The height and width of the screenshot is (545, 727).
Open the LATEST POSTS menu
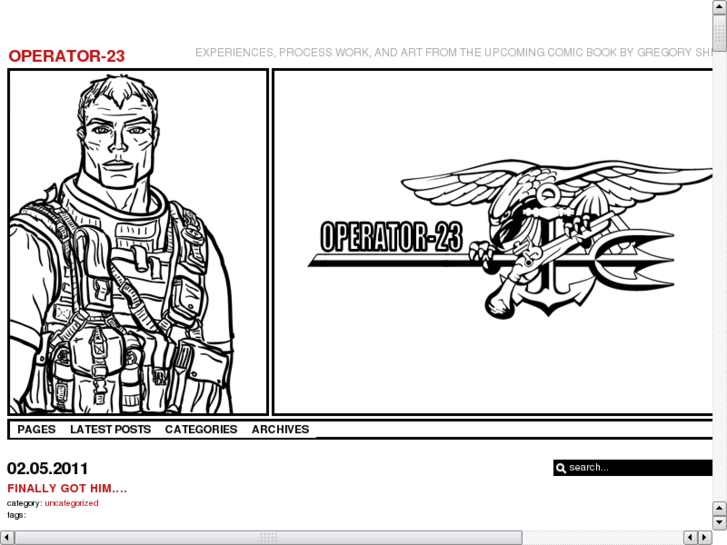[110, 430]
